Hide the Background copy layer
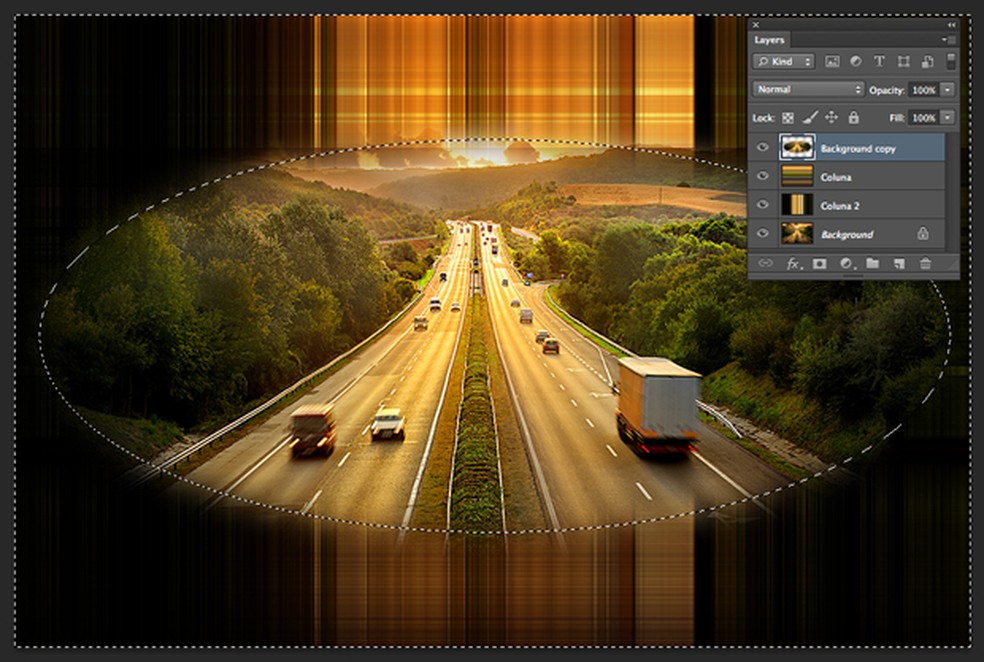Image resolution: width=984 pixels, height=662 pixels. (x=762, y=147)
